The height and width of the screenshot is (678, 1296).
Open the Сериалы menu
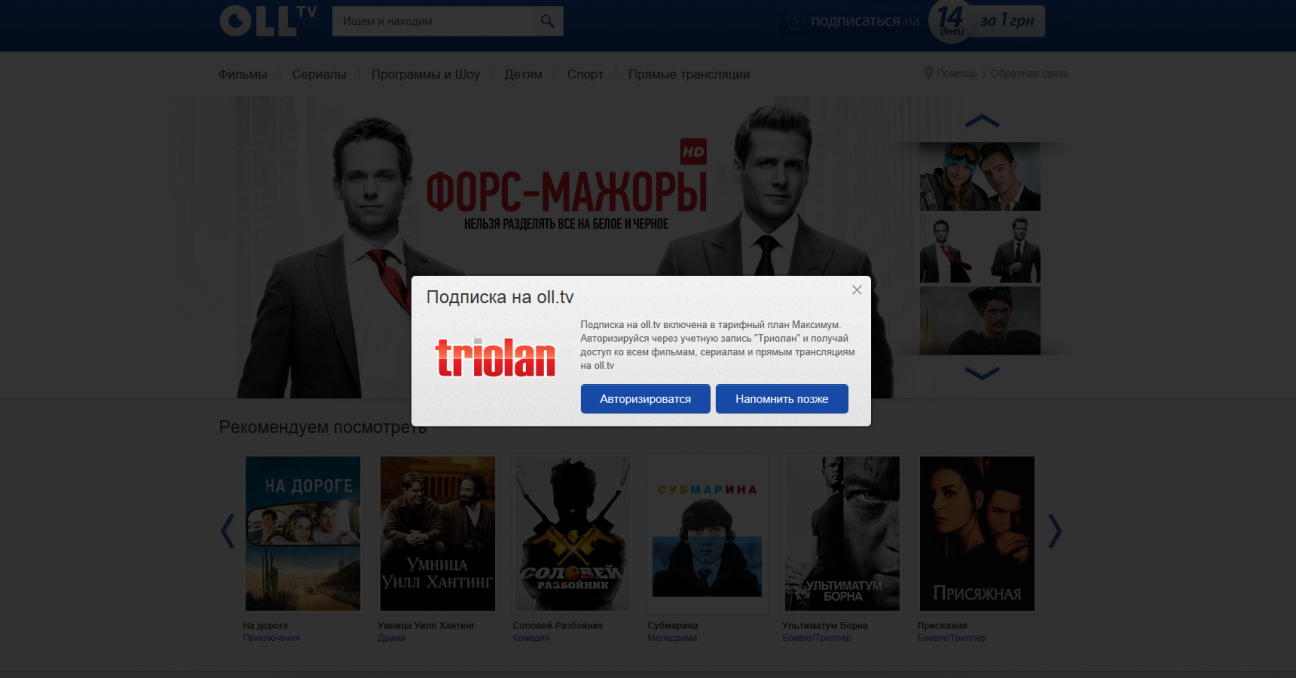[319, 74]
